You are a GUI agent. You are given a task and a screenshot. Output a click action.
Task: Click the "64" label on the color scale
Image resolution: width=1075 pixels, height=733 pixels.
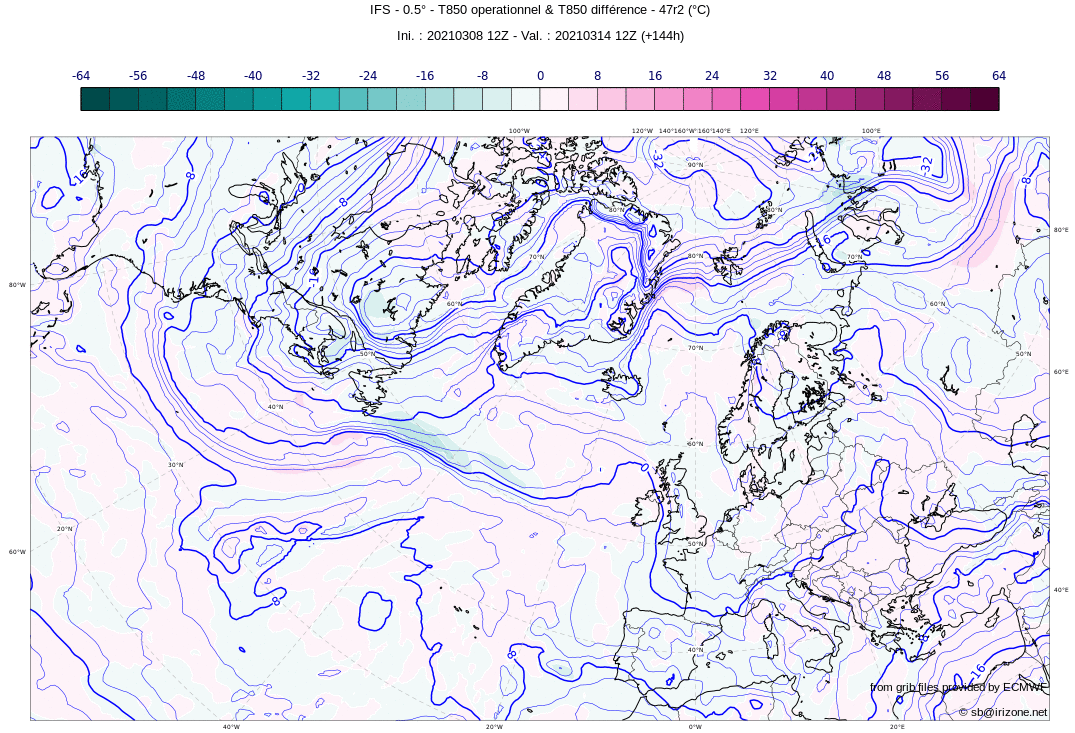point(999,75)
